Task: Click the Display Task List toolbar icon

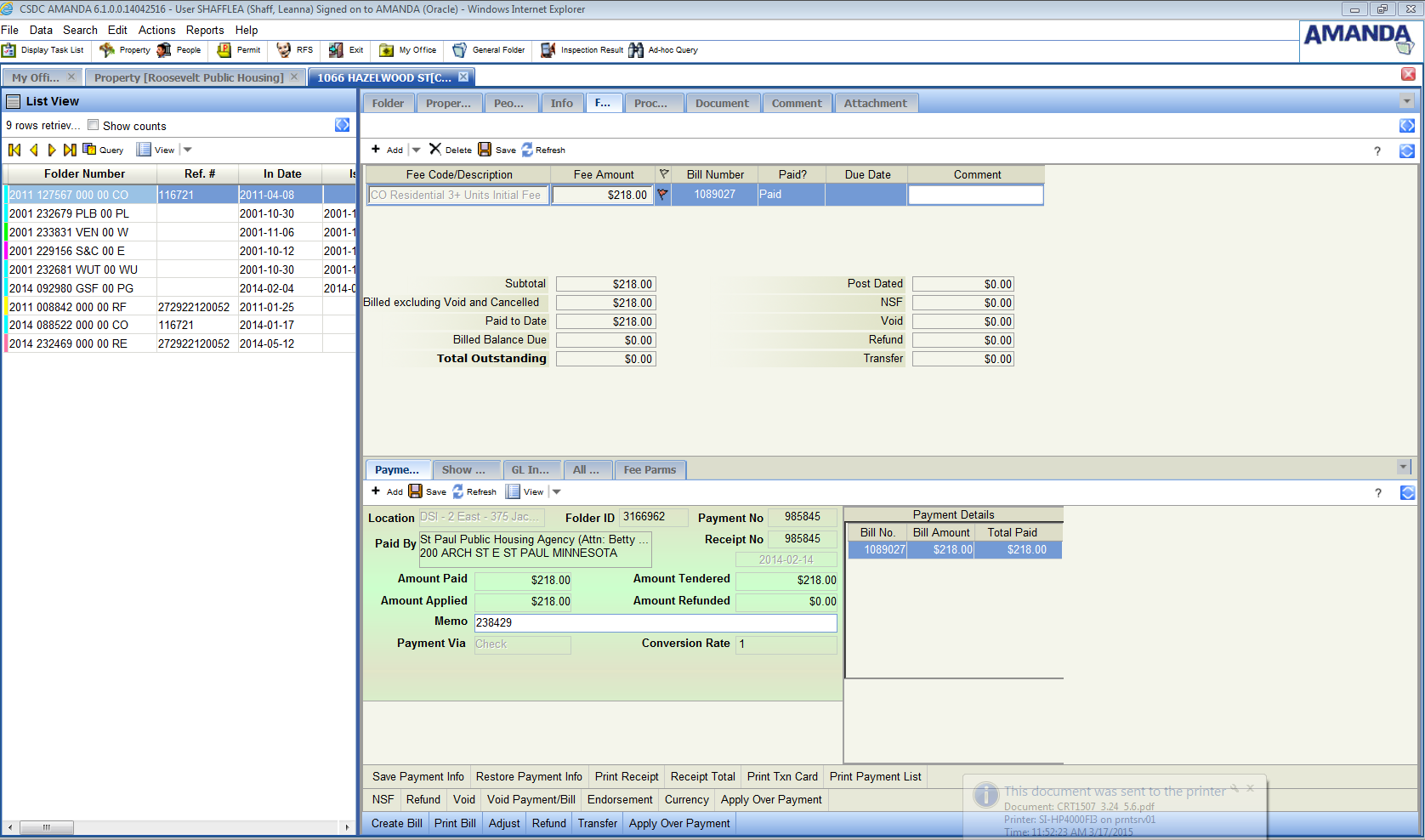Action: click(x=9, y=50)
